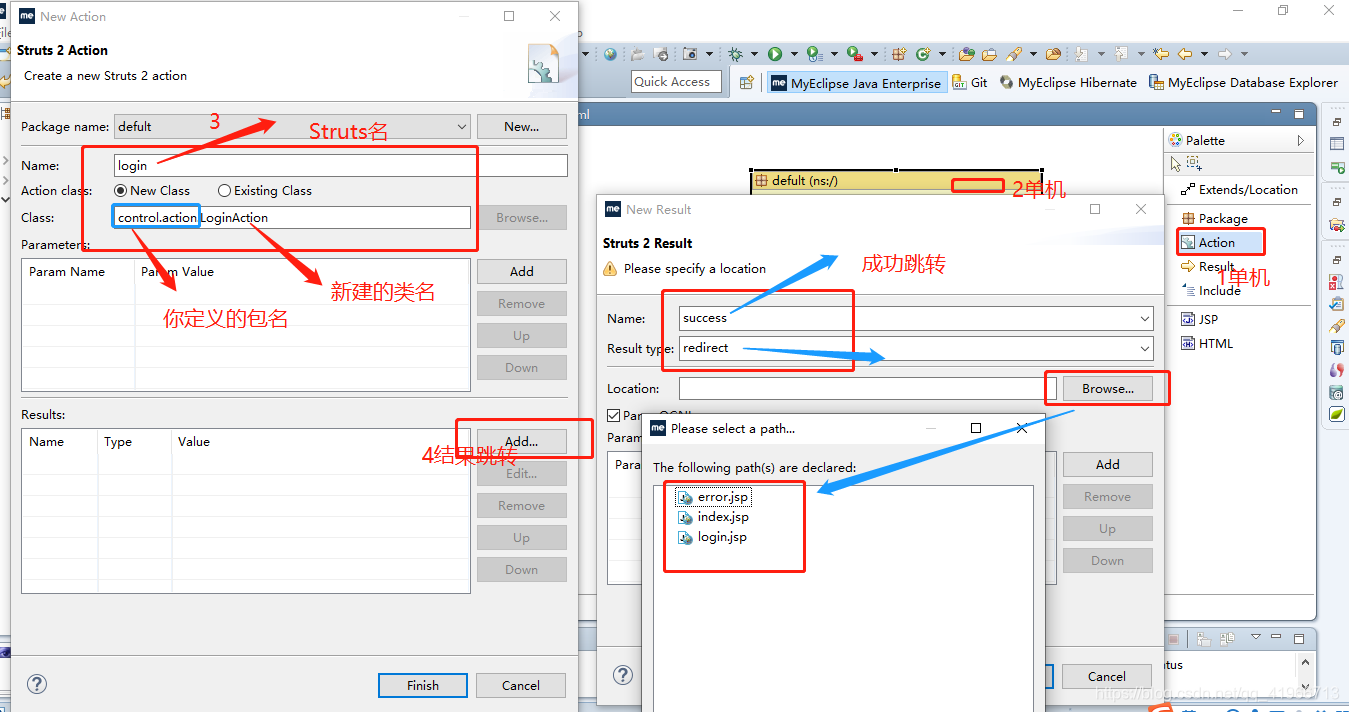Select the Existing Class radio button
The height and width of the screenshot is (712, 1349).
pos(224,190)
